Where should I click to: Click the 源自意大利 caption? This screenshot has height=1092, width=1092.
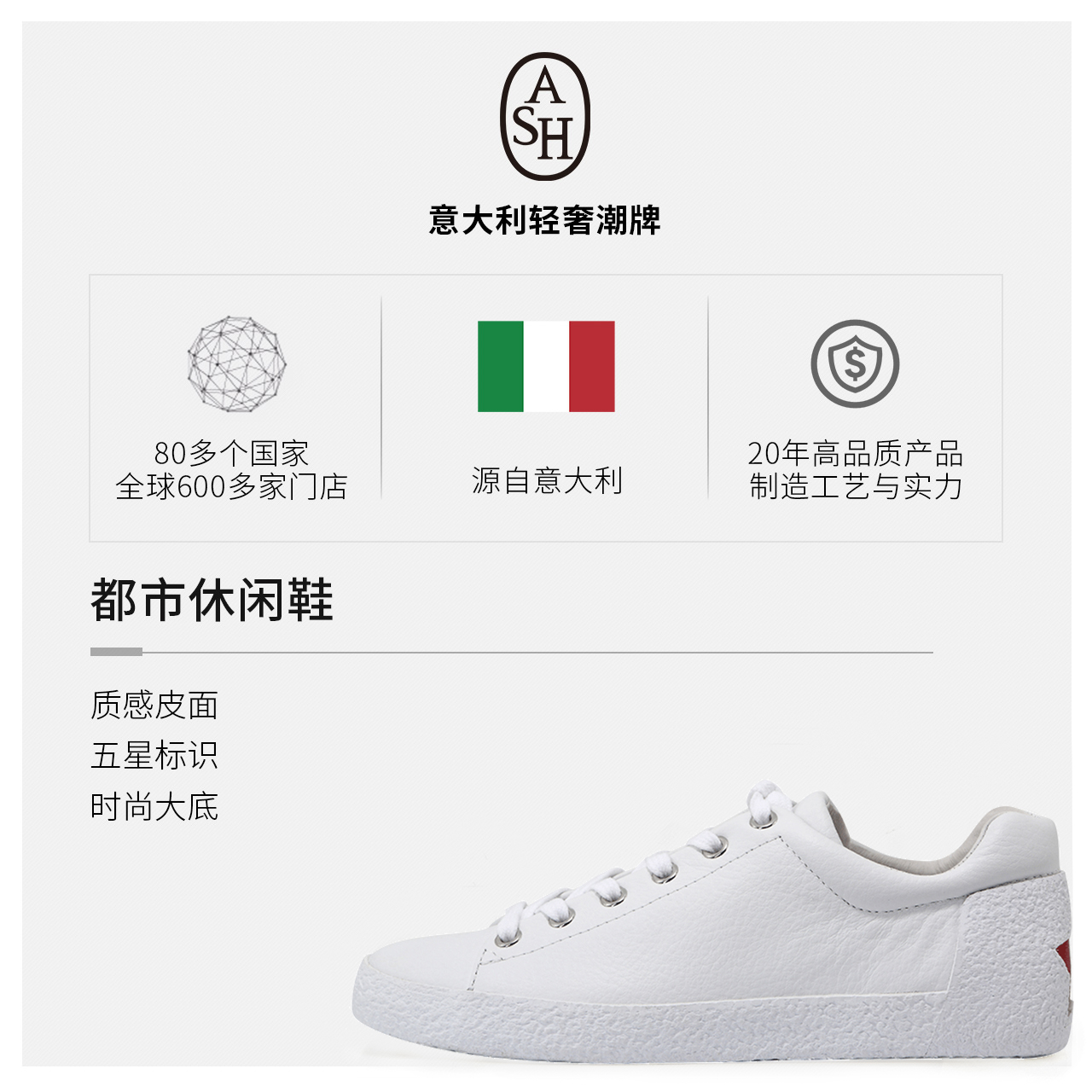(x=547, y=480)
